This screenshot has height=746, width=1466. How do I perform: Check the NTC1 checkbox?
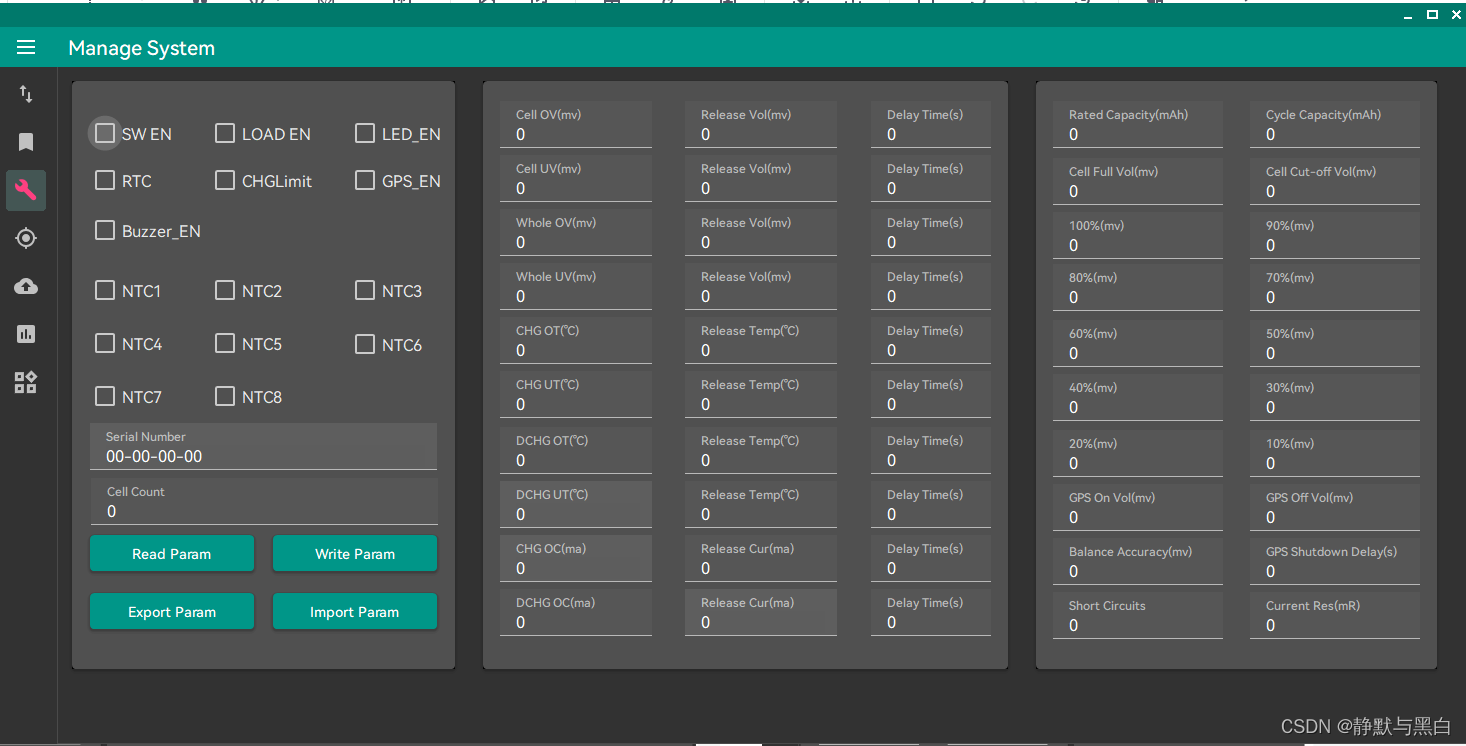click(x=105, y=290)
